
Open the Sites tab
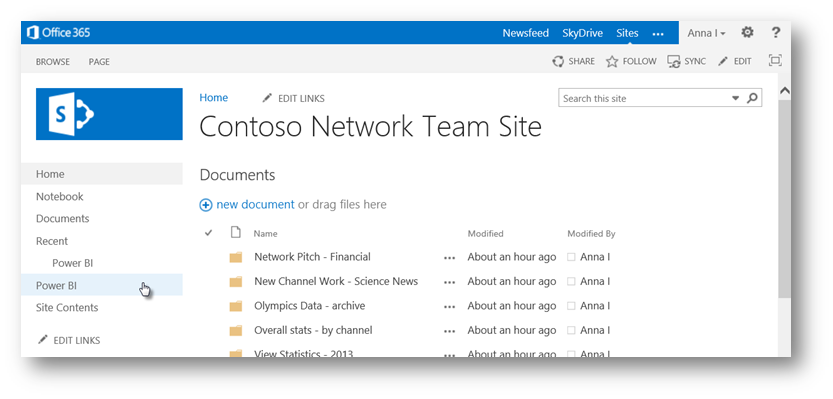point(627,33)
